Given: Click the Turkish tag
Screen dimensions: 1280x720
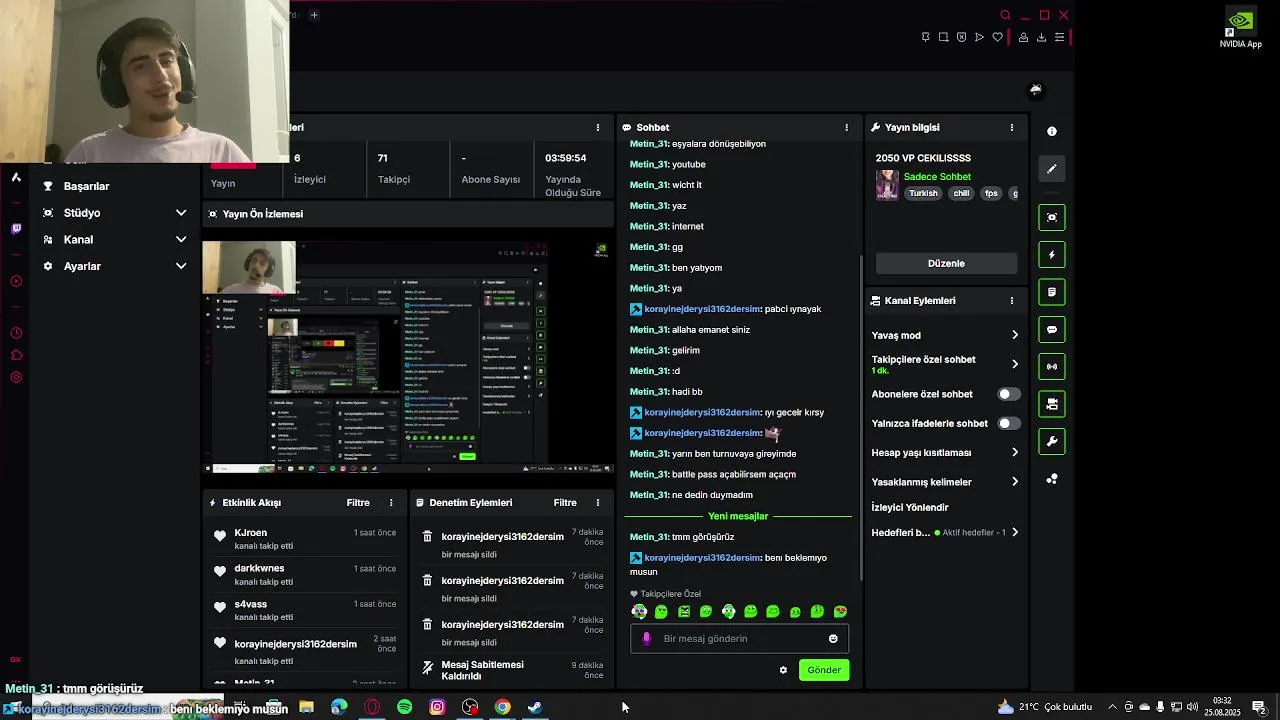Looking at the screenshot, I should (923, 193).
